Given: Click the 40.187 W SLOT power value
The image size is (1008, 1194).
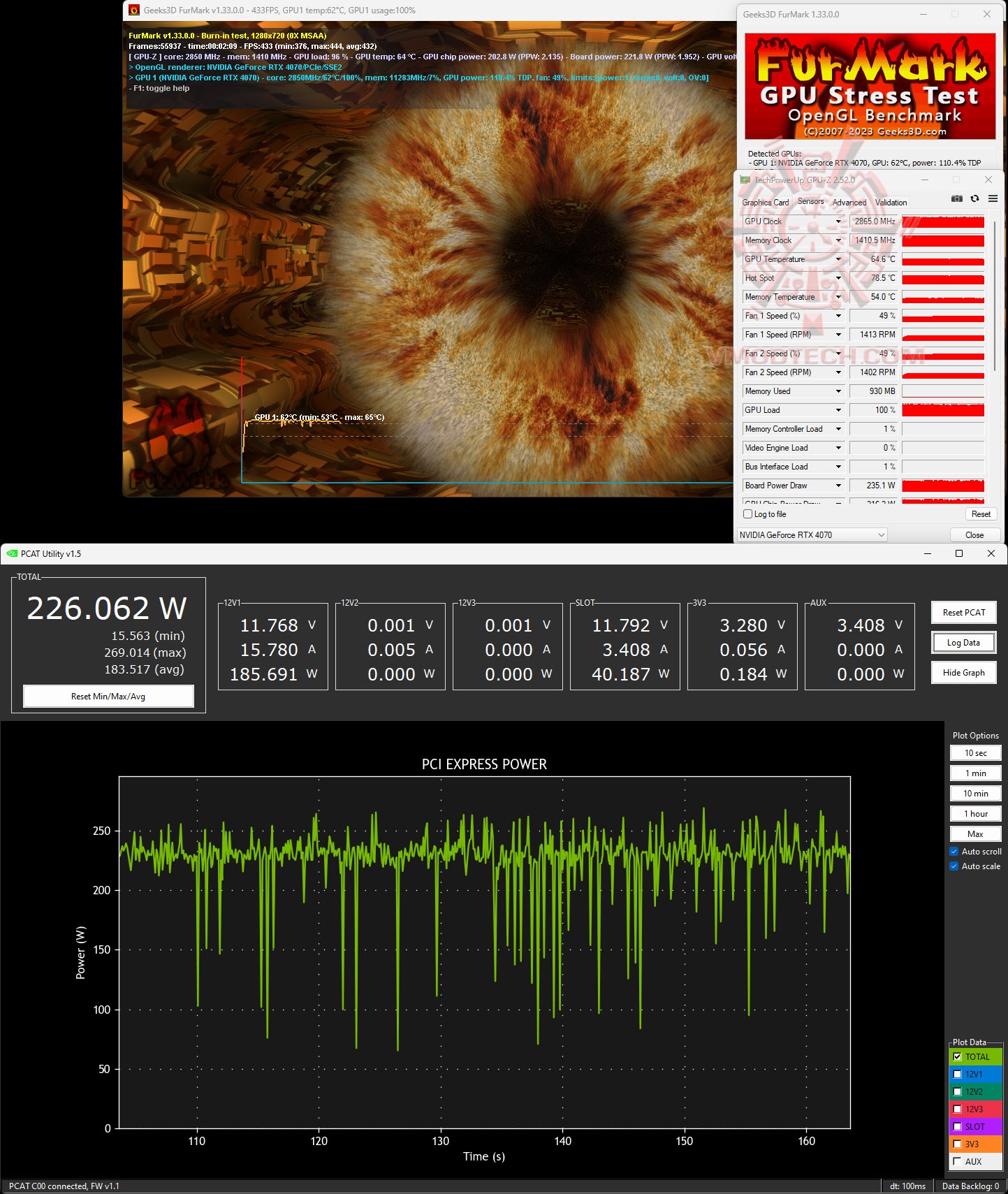Looking at the screenshot, I should [631, 675].
